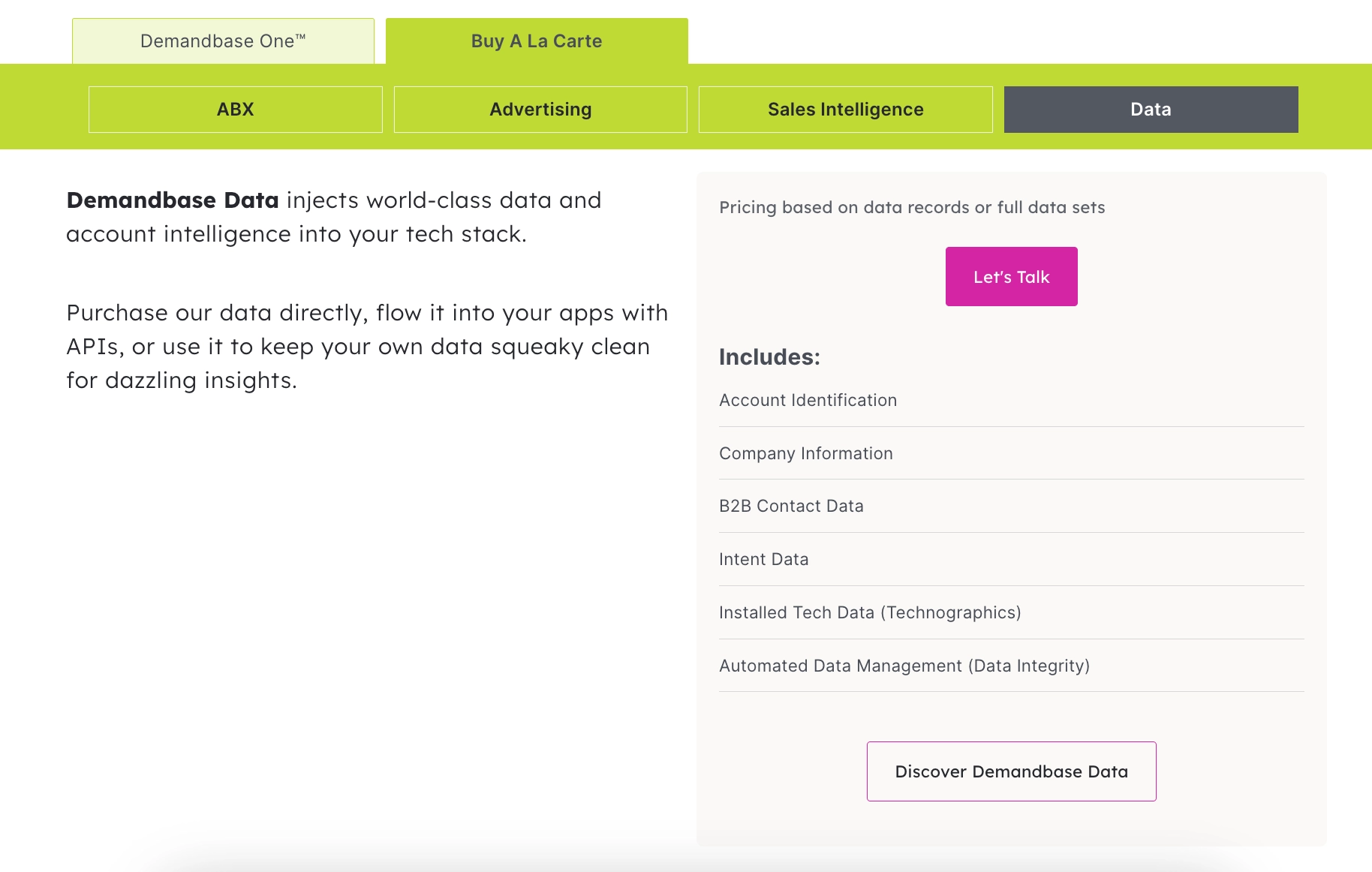This screenshot has height=872, width=1372.
Task: Click the 'Purchase our data directly' paragraph
Action: pos(367,347)
